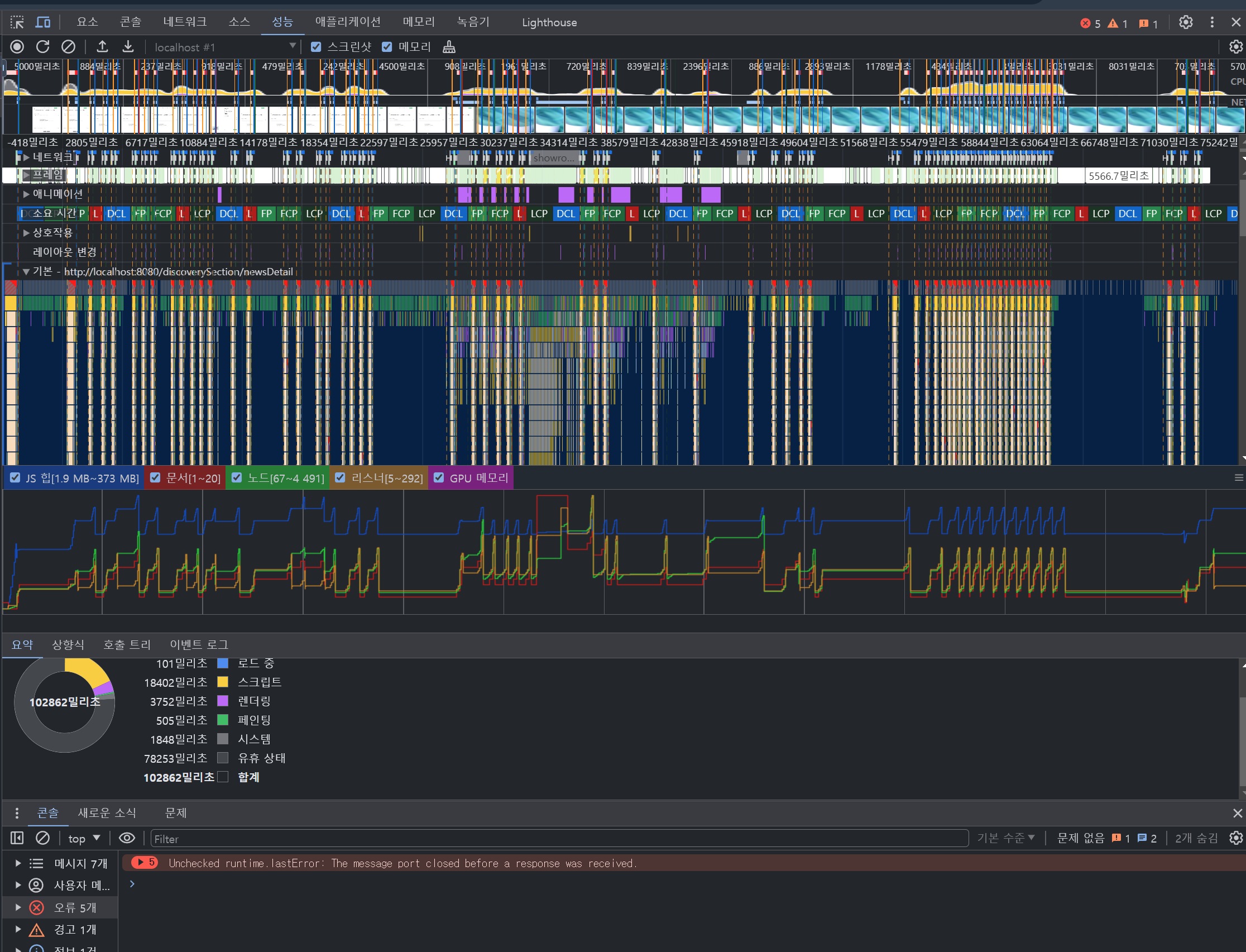
Task: Uncheck the 메모리 checkbox
Action: coord(387,47)
